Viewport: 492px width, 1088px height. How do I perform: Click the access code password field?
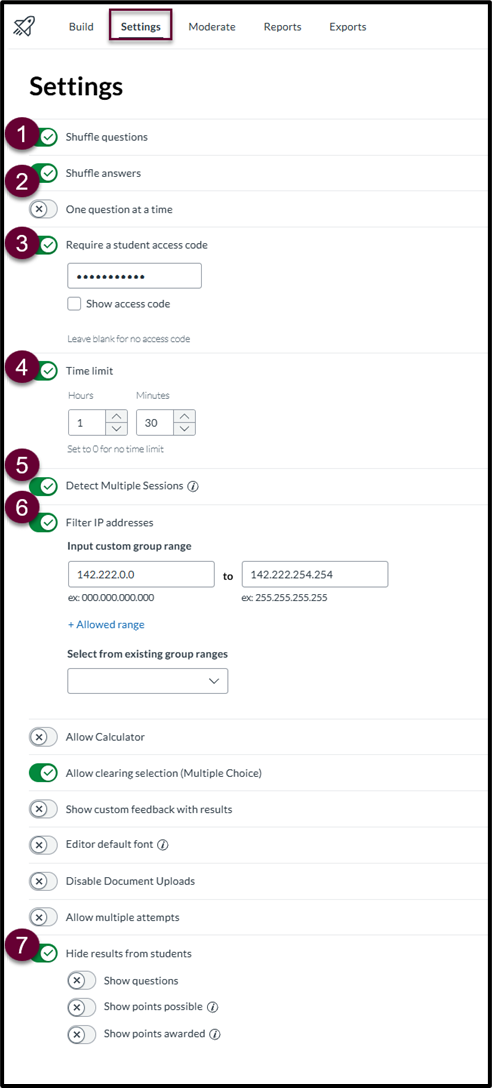tap(134, 275)
